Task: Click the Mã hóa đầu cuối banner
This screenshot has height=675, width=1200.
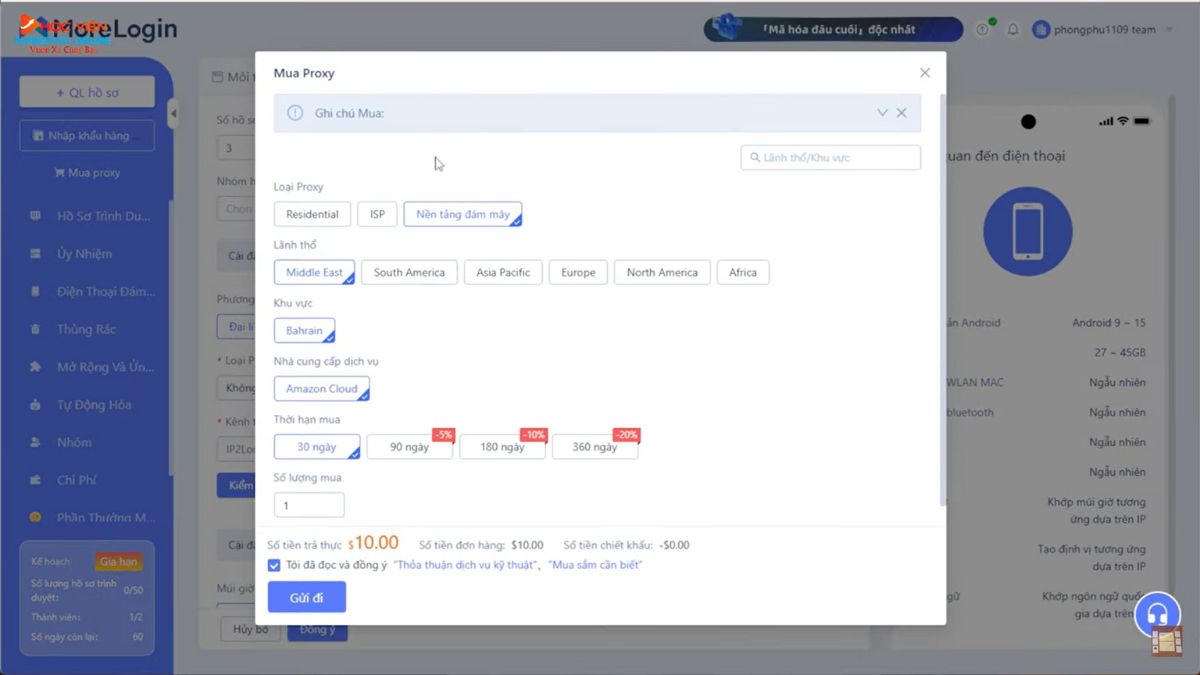Action: pyautogui.click(x=834, y=29)
